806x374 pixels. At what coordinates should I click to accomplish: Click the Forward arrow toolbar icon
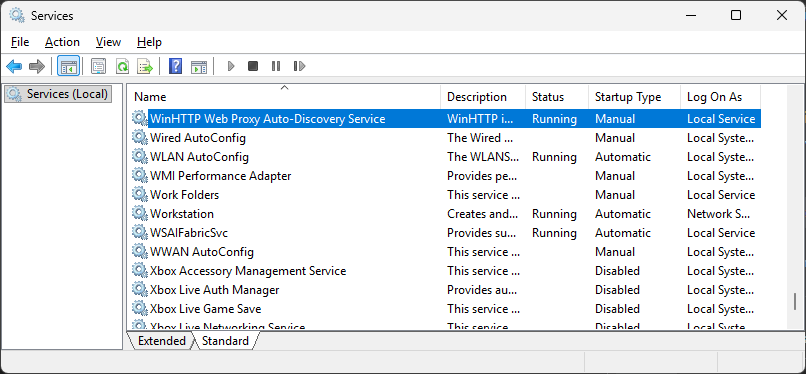coord(37,66)
